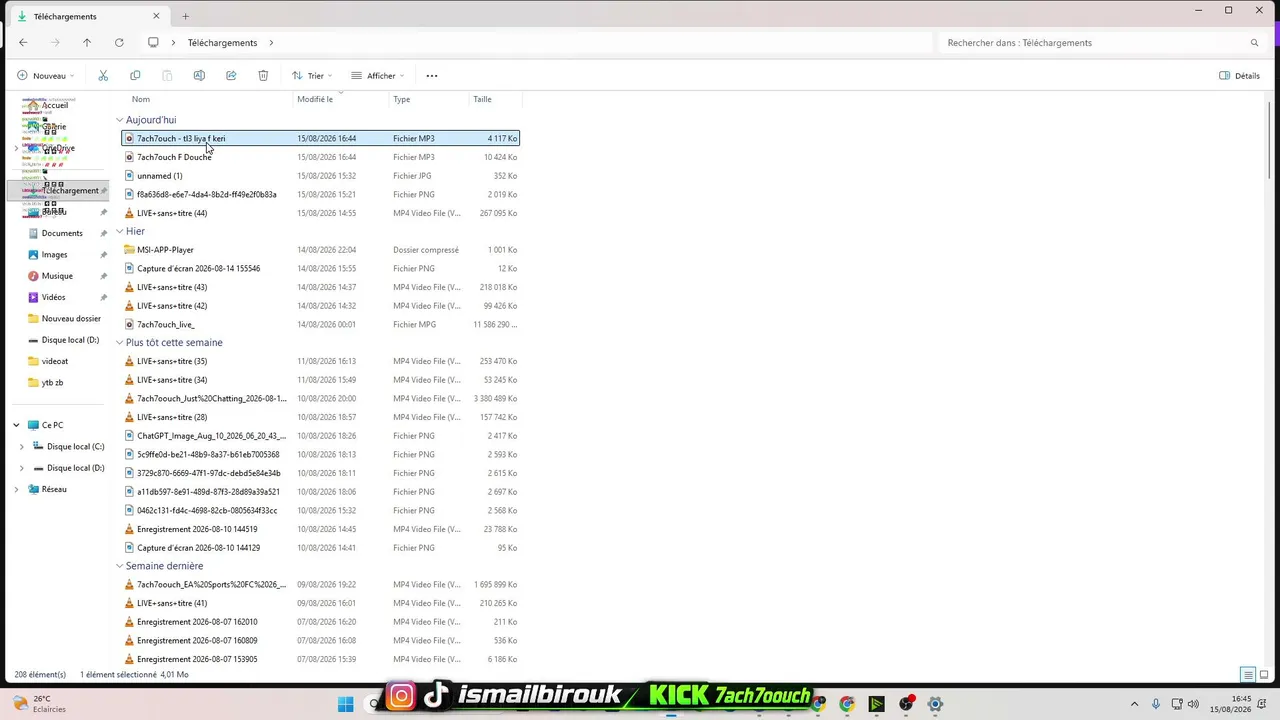Open Vidéos in the sidebar
The width and height of the screenshot is (1280, 720).
click(54, 297)
